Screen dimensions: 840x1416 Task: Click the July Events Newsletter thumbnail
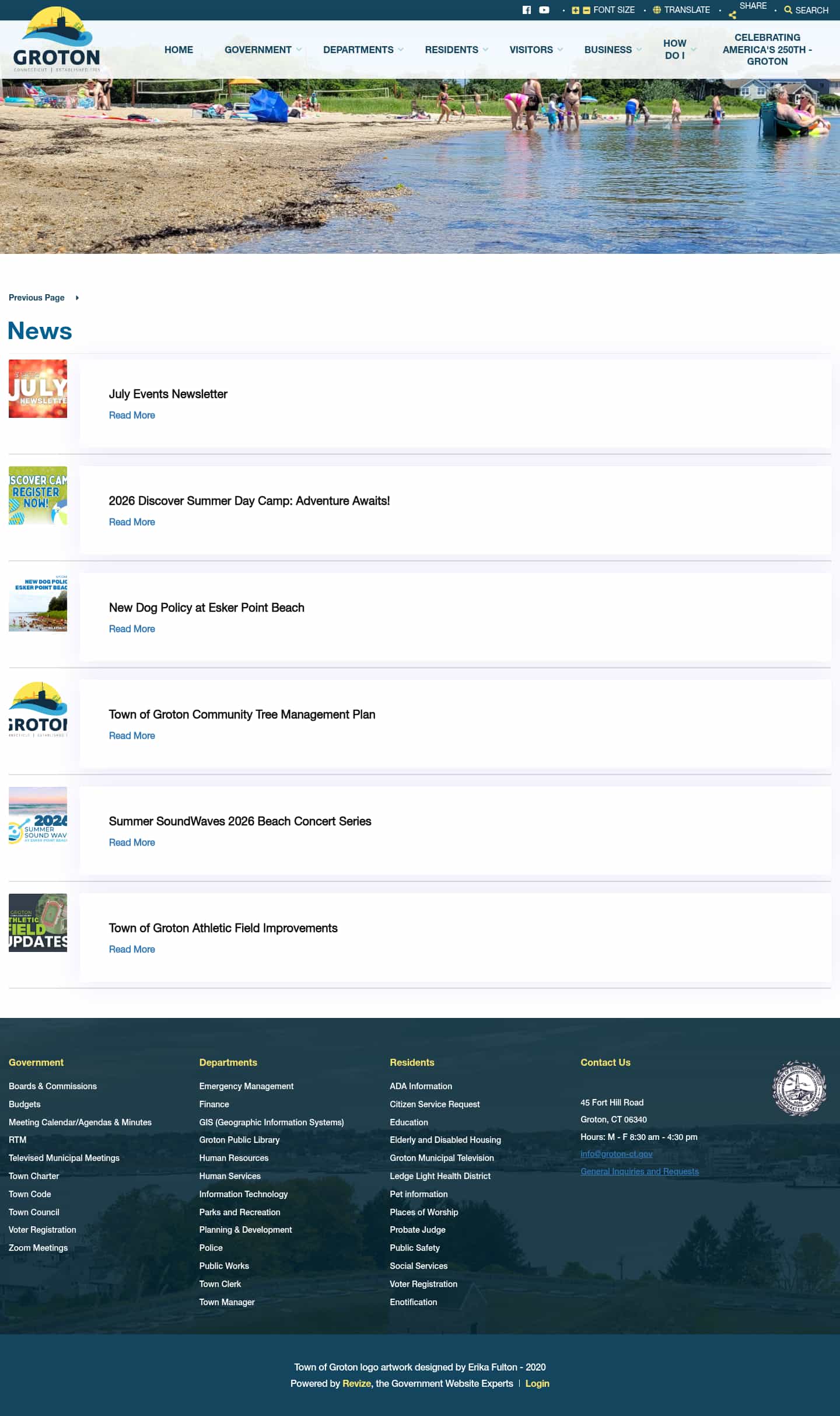click(38, 389)
